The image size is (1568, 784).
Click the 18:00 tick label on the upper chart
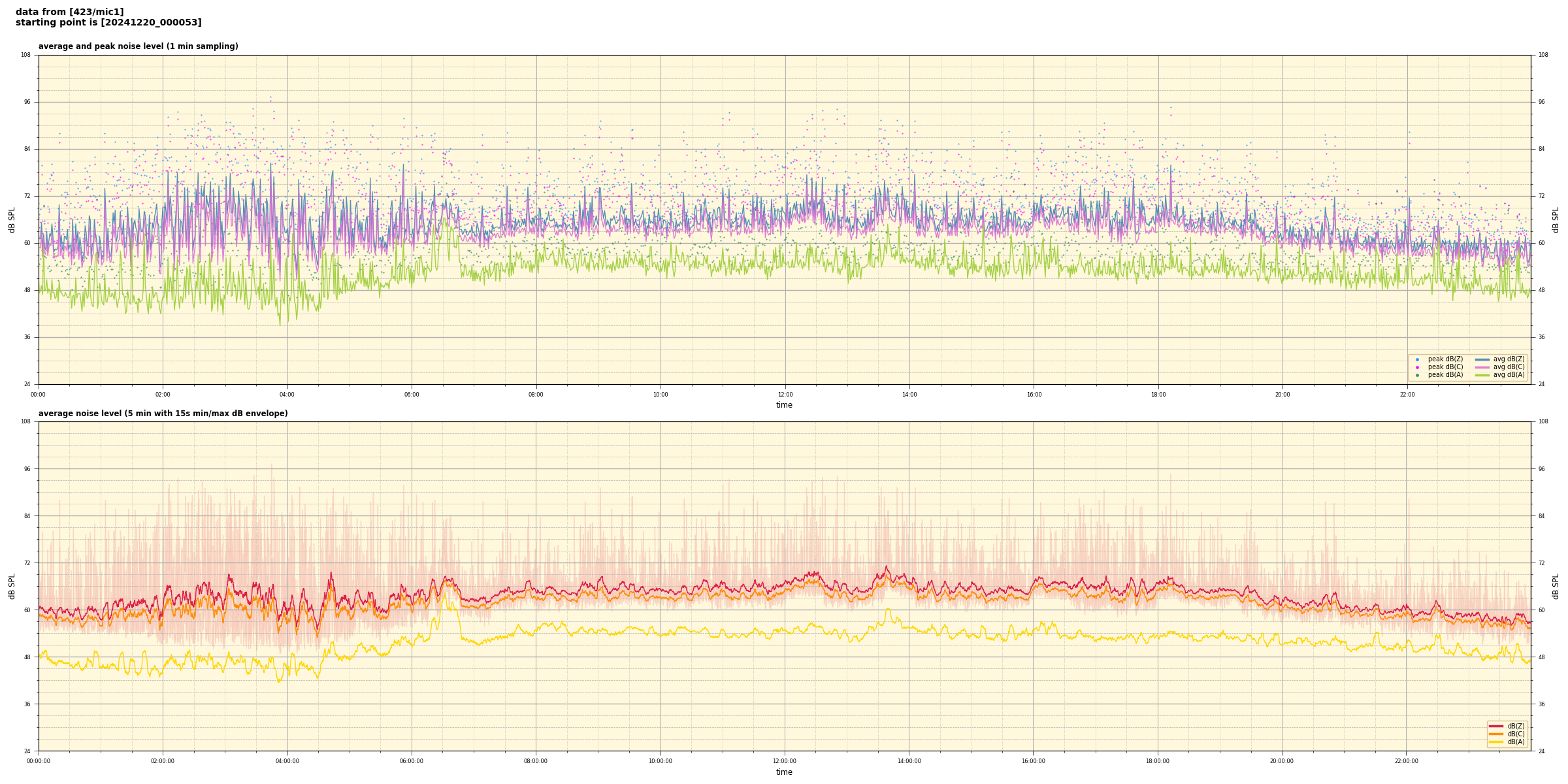tap(1158, 395)
